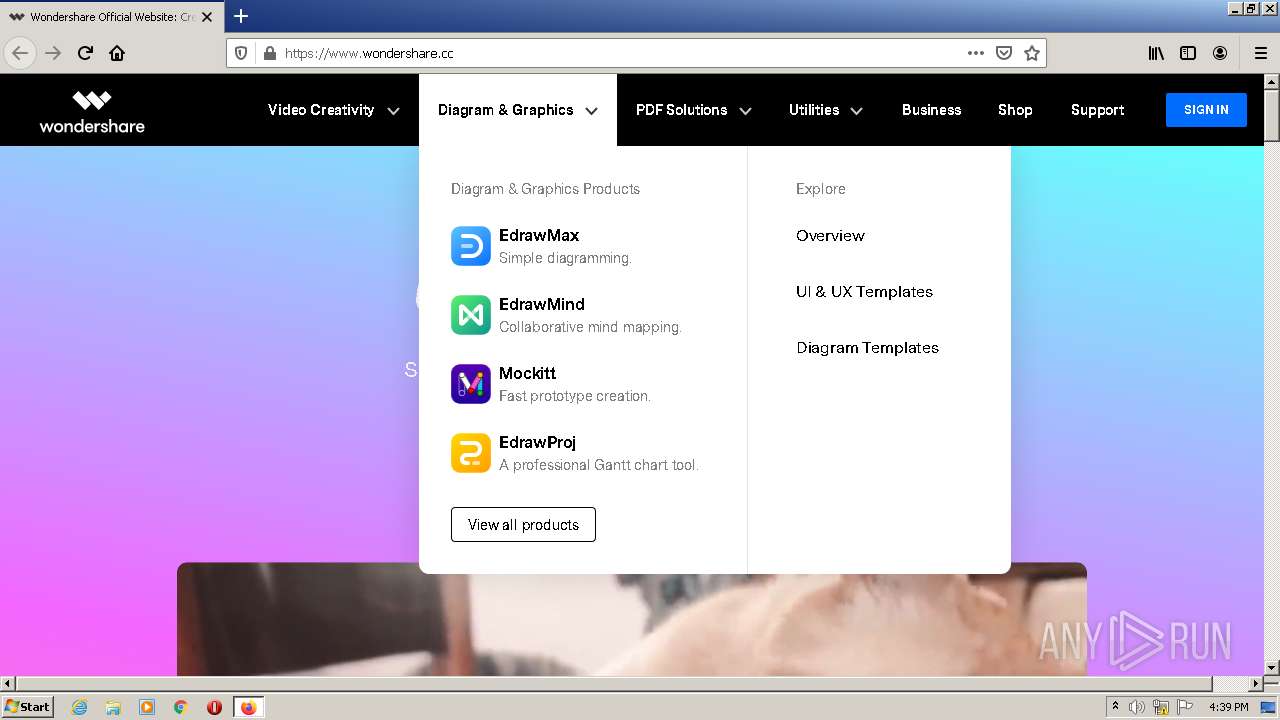Screen dimensions: 1280x720
Task: Open page actions three-dot menu
Action: [976, 53]
